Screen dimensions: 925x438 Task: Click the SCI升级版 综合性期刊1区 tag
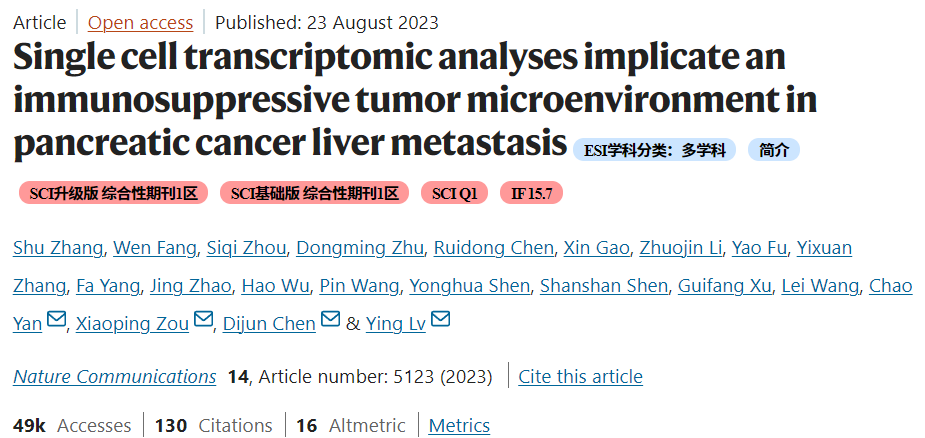click(x=113, y=193)
